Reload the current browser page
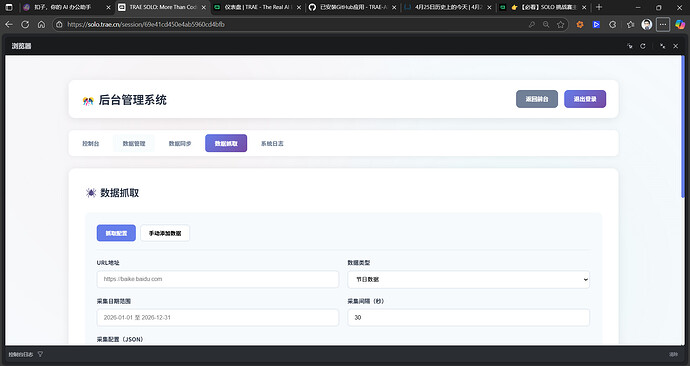The height and width of the screenshot is (366, 690). tap(25, 25)
